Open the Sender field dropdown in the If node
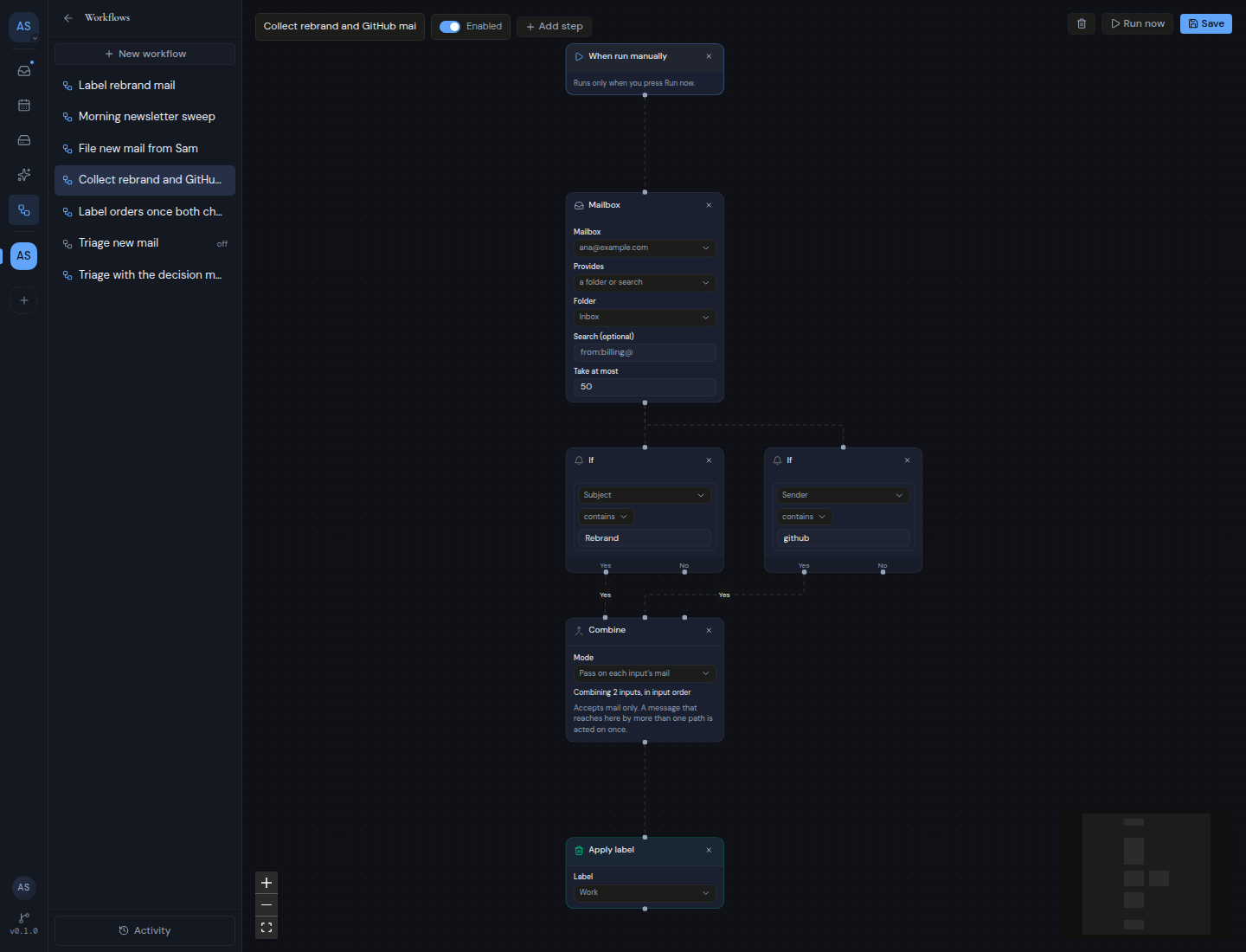 tap(843, 495)
